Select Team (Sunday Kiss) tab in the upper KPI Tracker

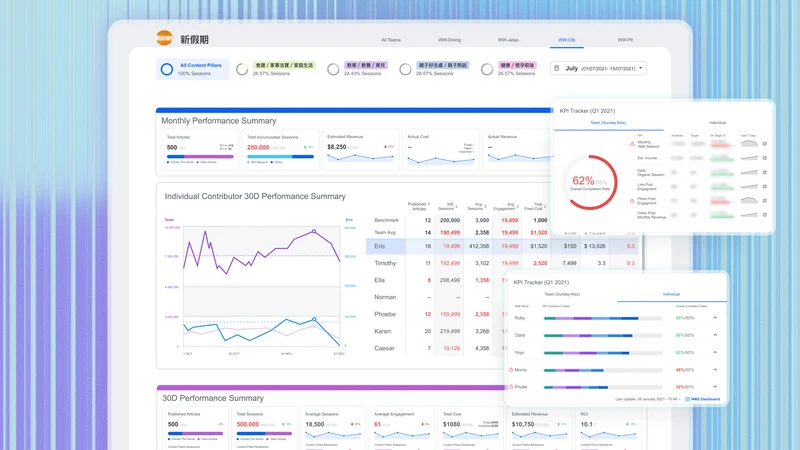click(x=608, y=122)
